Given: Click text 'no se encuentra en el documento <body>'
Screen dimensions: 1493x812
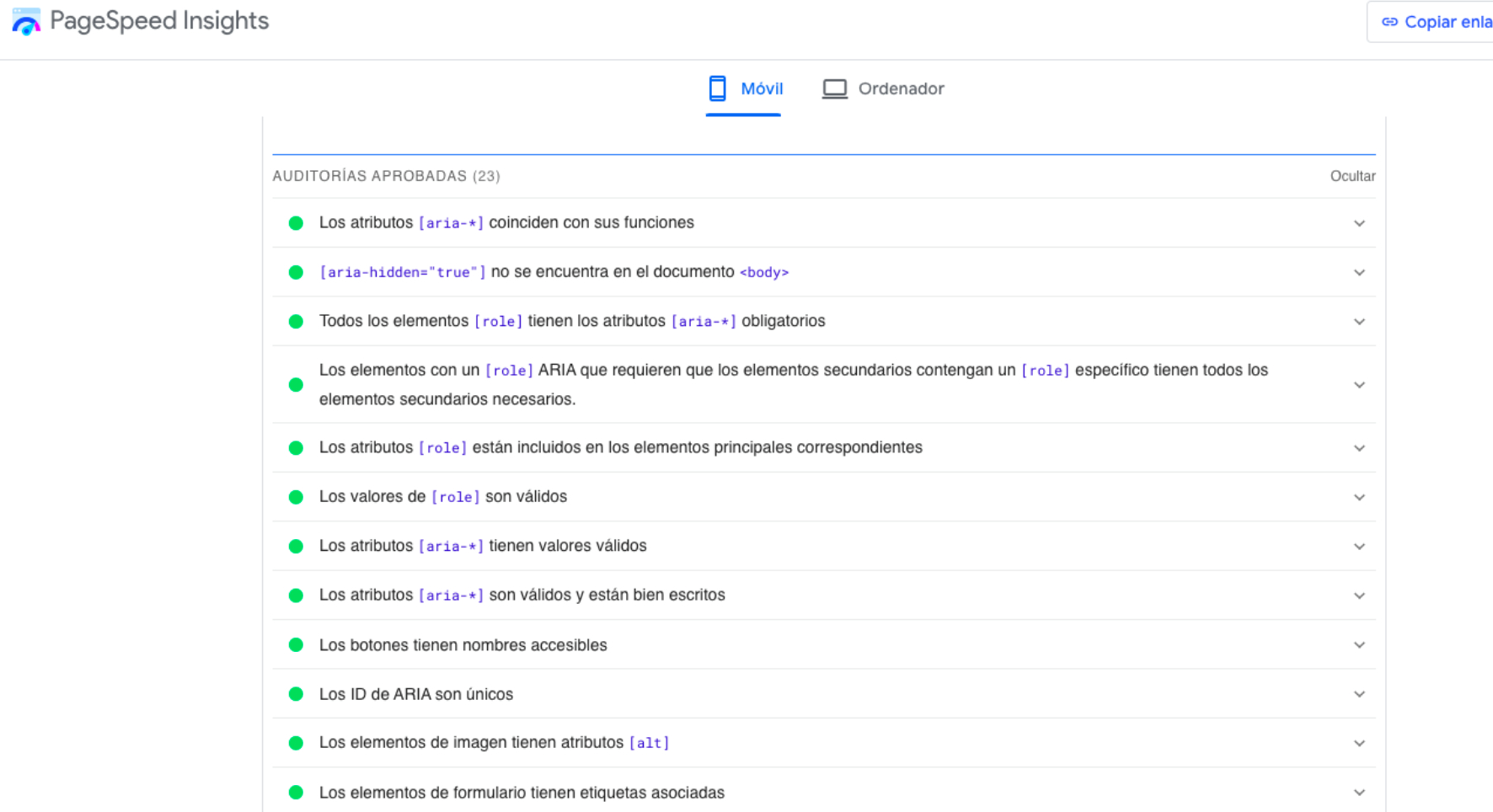Looking at the screenshot, I should [x=640, y=272].
